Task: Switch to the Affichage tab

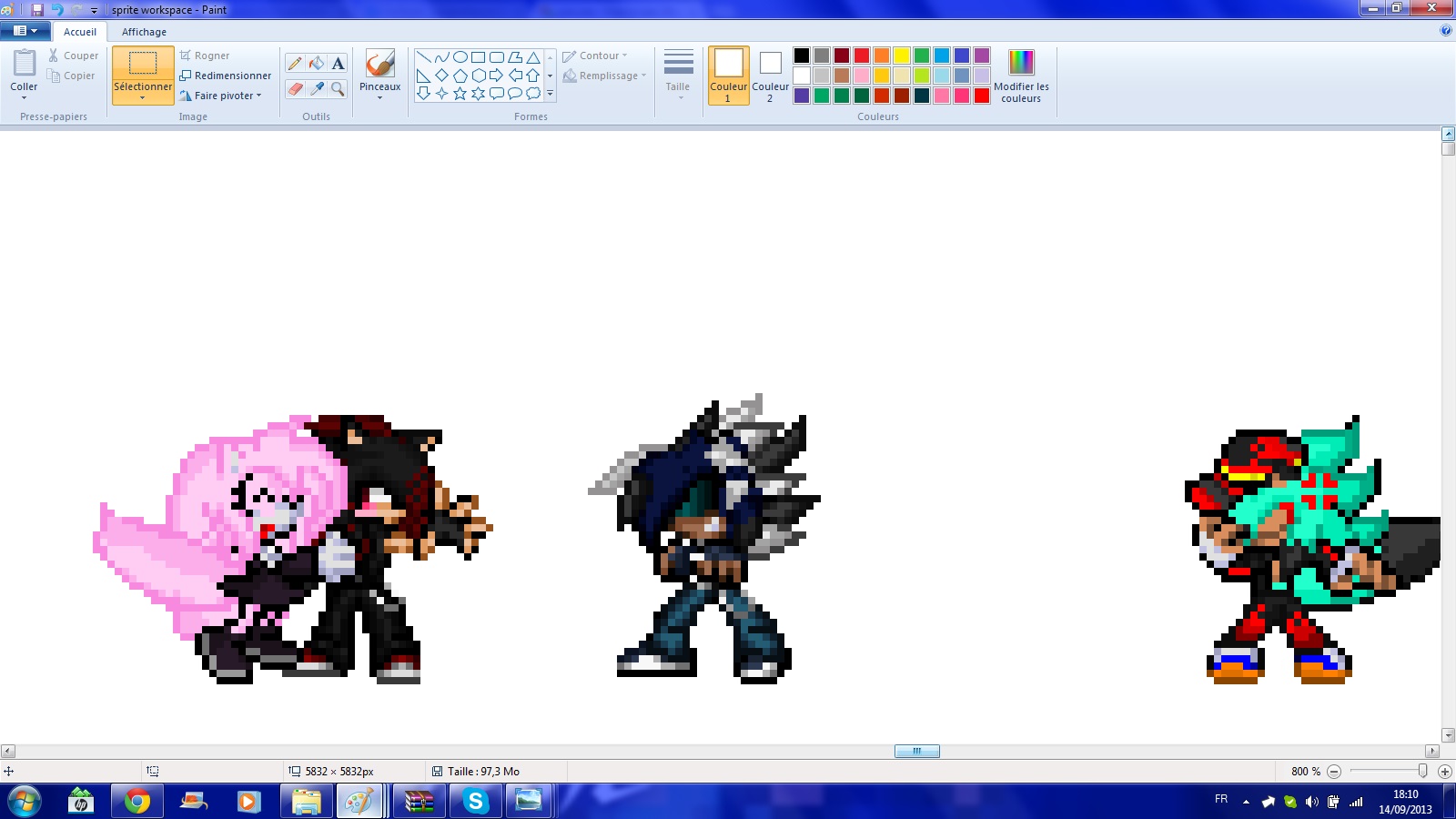Action: click(144, 32)
